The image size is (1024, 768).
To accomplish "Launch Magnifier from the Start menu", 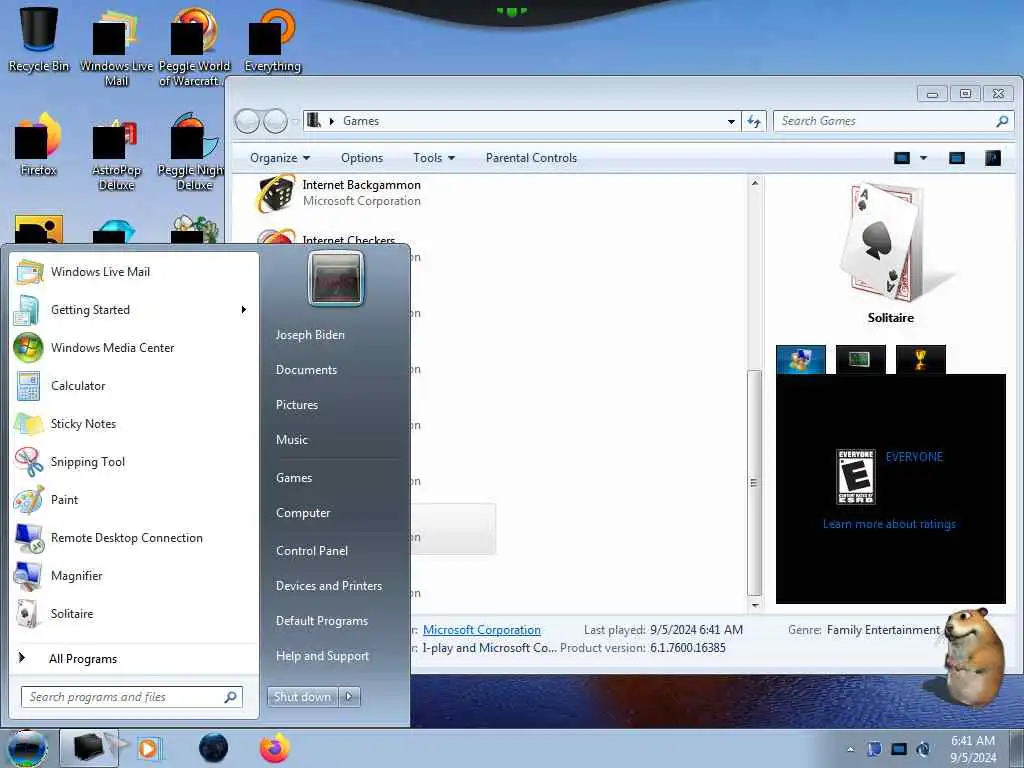I will point(135,575).
